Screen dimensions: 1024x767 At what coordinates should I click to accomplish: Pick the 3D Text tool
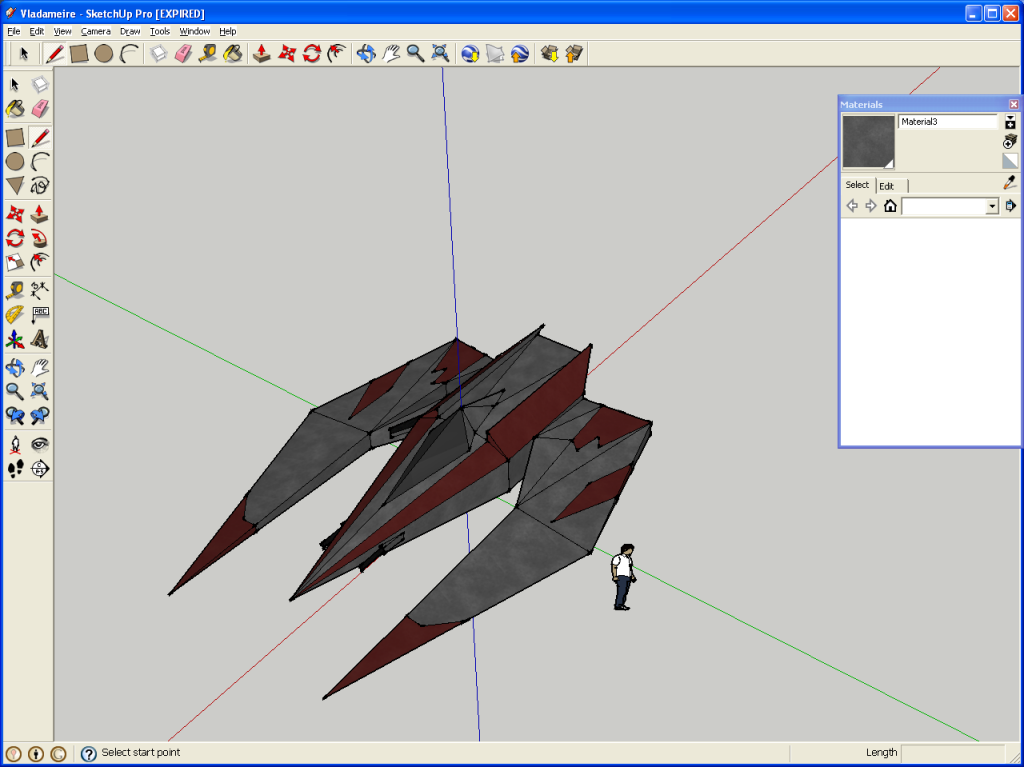(x=40, y=339)
